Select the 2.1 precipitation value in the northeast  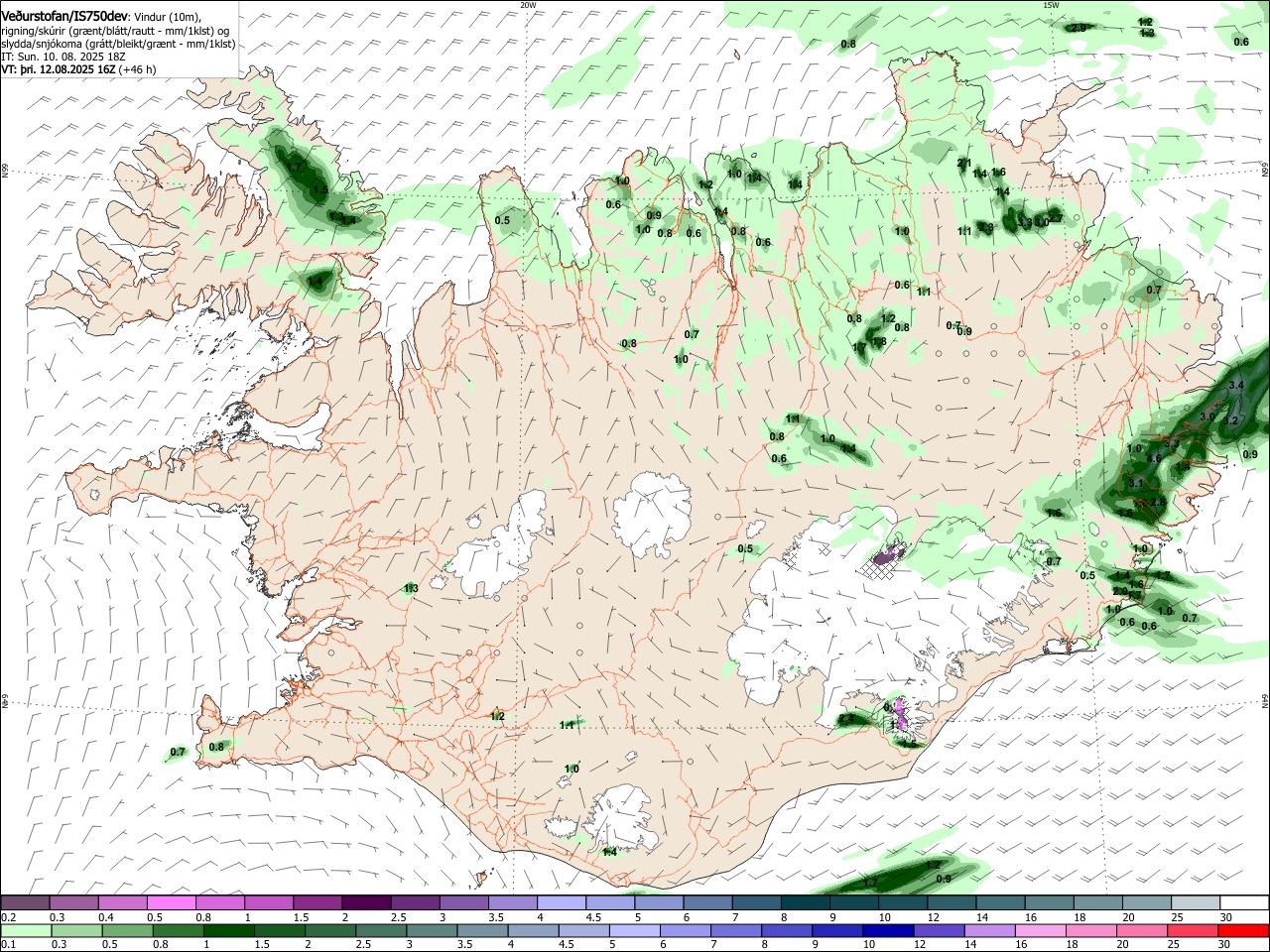pyautogui.click(x=964, y=163)
